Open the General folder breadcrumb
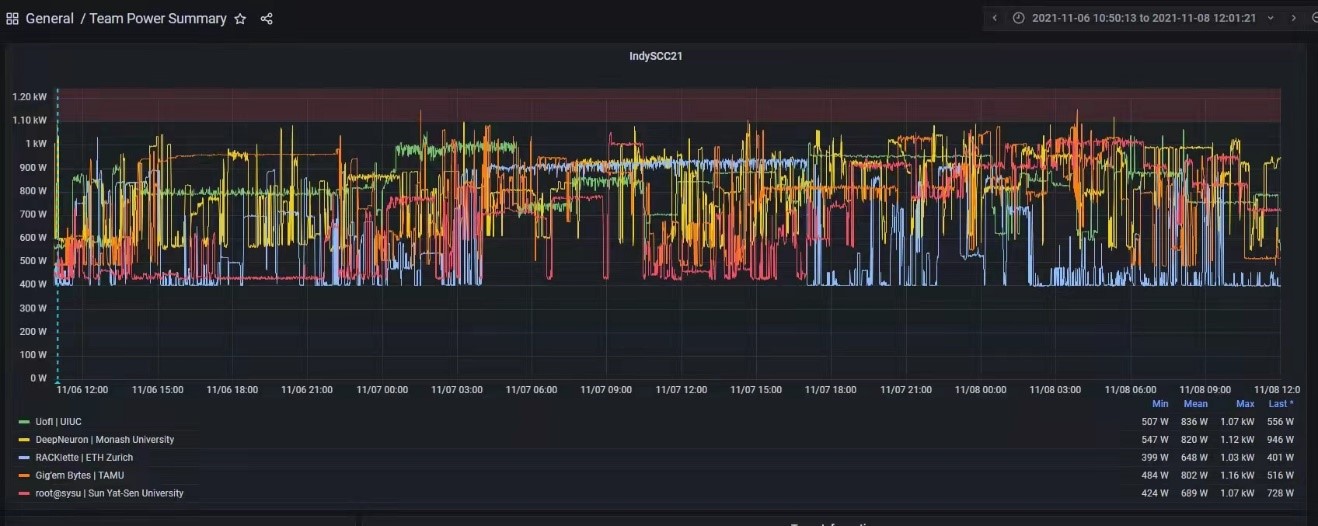 pyautogui.click(x=49, y=18)
